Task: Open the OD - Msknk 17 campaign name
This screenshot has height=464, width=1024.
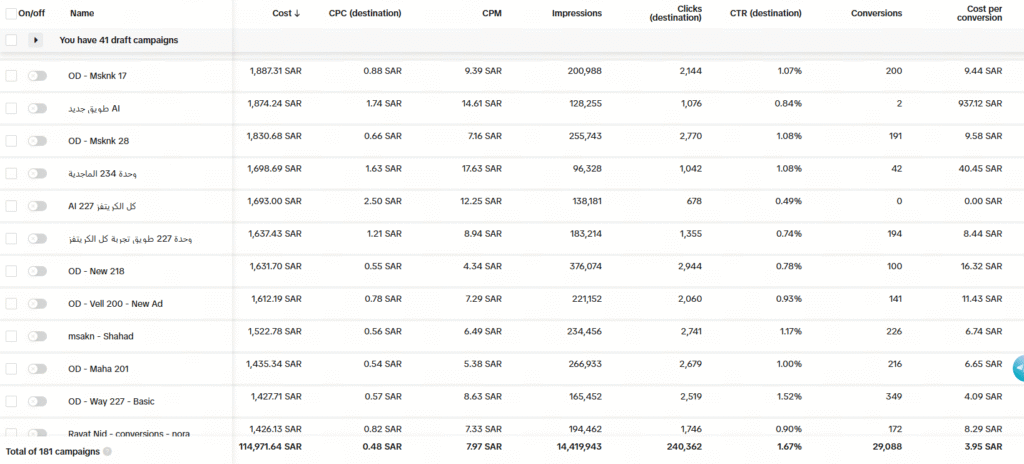Action: 97,76
